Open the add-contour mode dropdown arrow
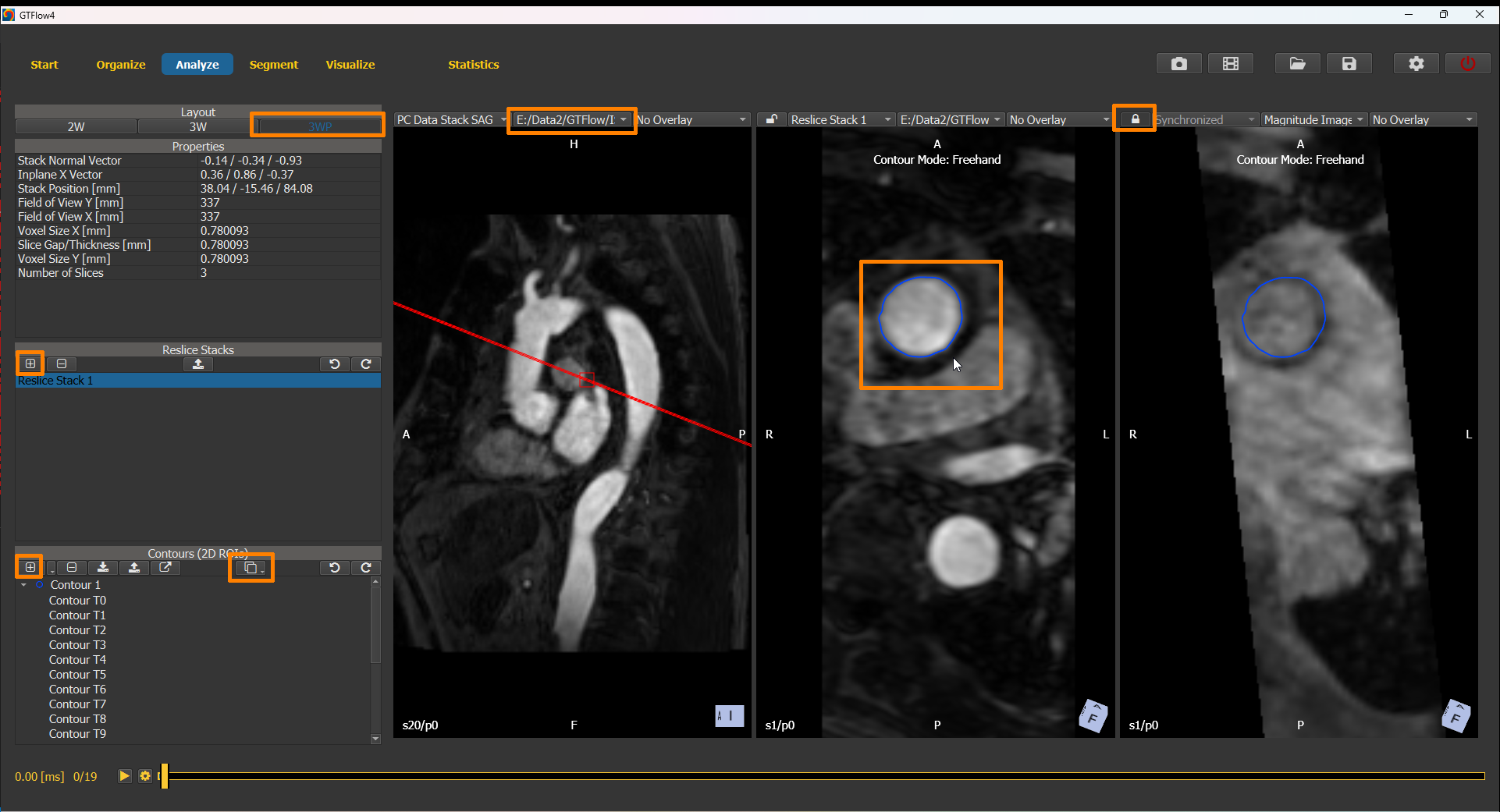Viewport: 1500px width, 812px height. coord(52,569)
